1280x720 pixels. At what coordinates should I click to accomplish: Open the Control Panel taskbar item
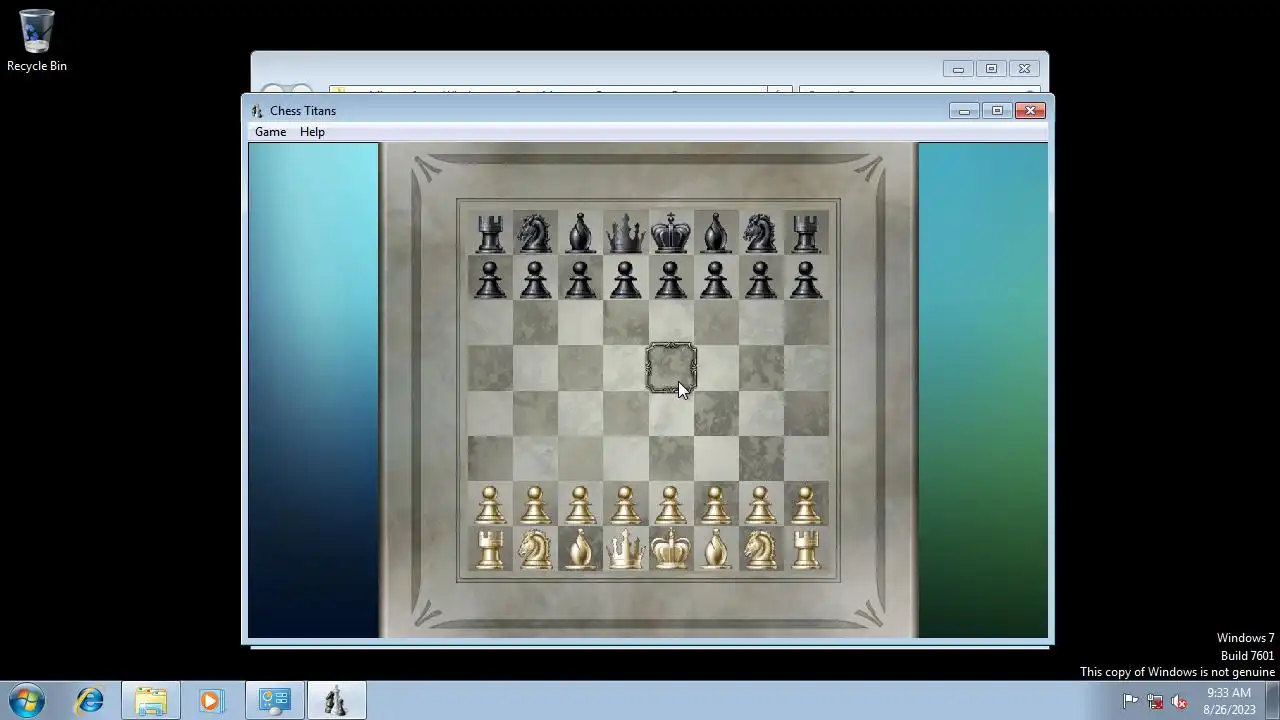pyautogui.click(x=274, y=700)
